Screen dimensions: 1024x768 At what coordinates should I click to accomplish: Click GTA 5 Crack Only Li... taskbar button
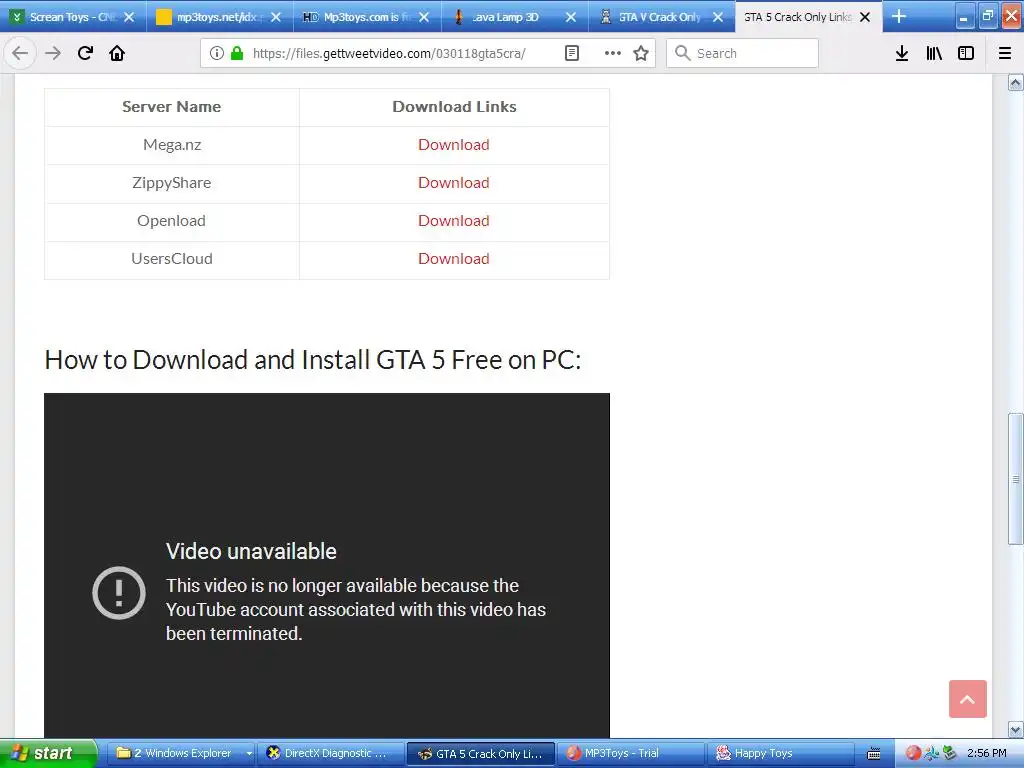[x=481, y=754]
